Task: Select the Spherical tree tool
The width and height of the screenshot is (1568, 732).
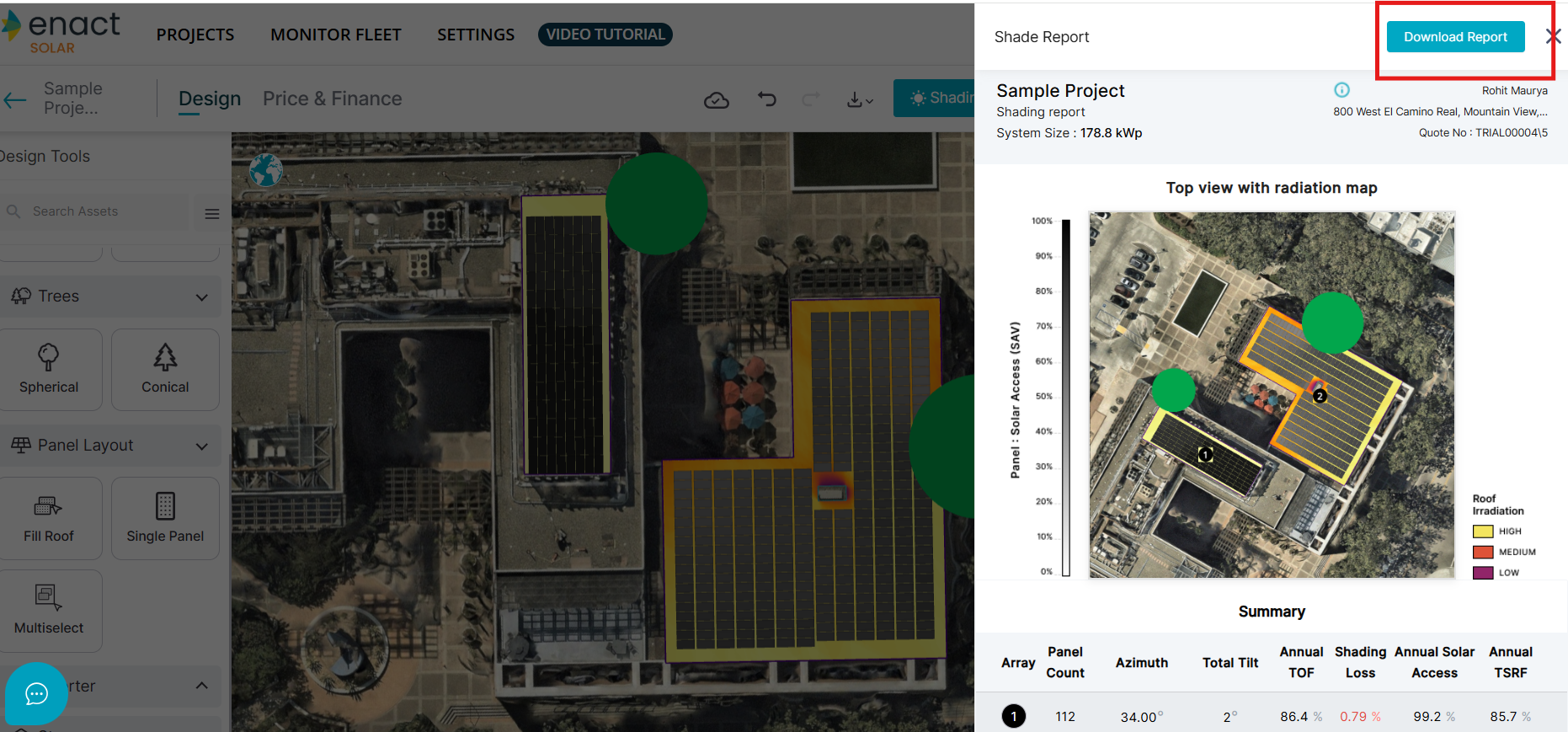Action: point(50,370)
